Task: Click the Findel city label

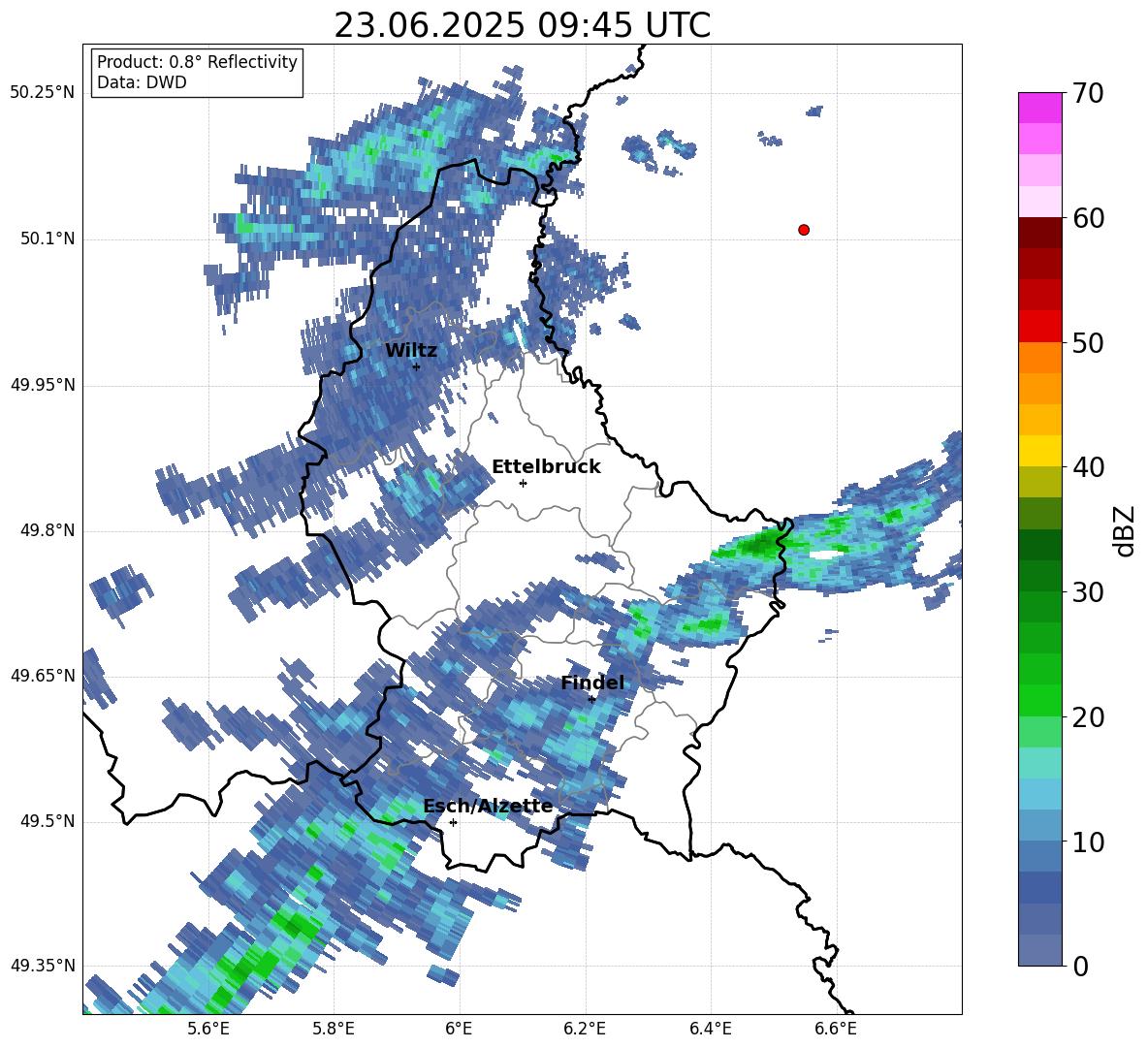Action: (x=592, y=683)
